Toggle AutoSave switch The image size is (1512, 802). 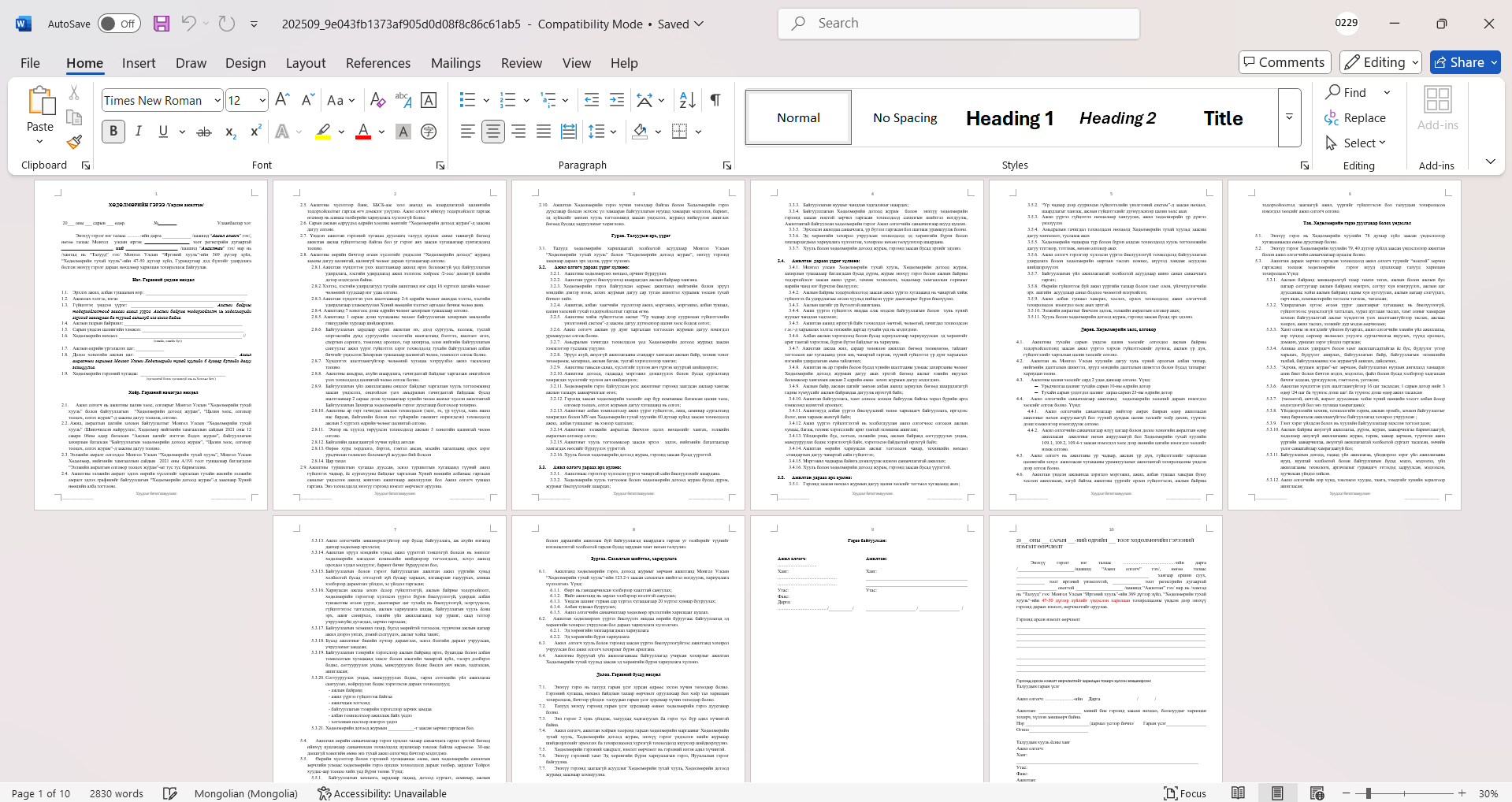click(x=119, y=24)
